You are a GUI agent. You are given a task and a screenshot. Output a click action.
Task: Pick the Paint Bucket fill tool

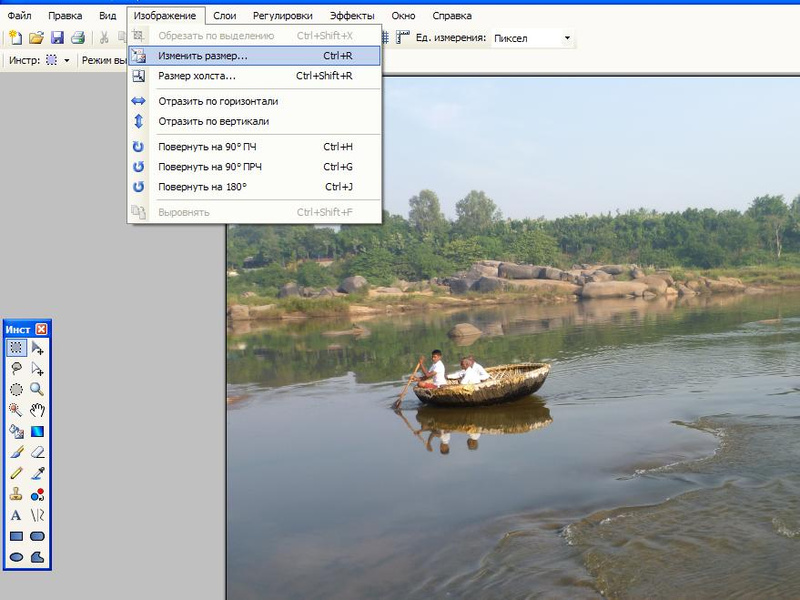click(16, 431)
